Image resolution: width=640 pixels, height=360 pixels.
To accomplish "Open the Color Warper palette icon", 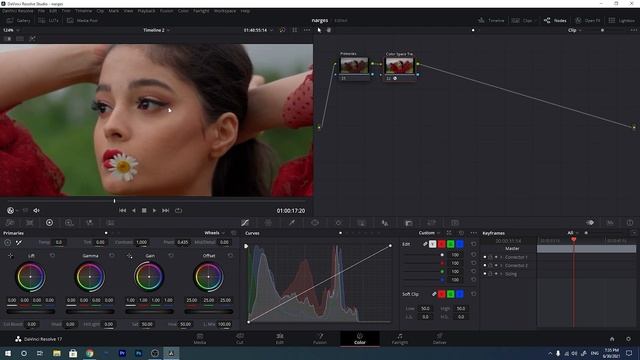I will 269,223.
